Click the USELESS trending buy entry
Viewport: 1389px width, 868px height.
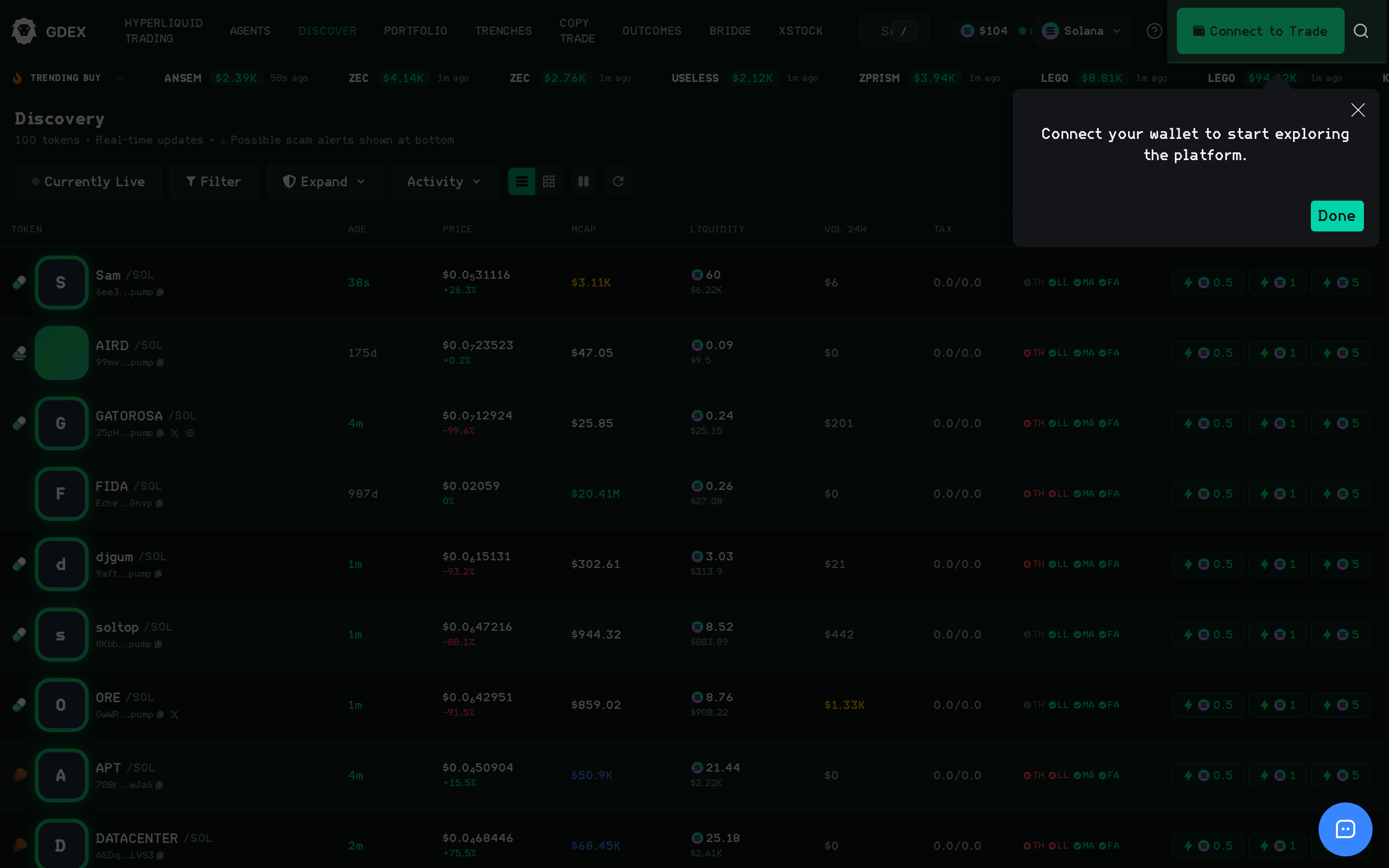click(745, 78)
